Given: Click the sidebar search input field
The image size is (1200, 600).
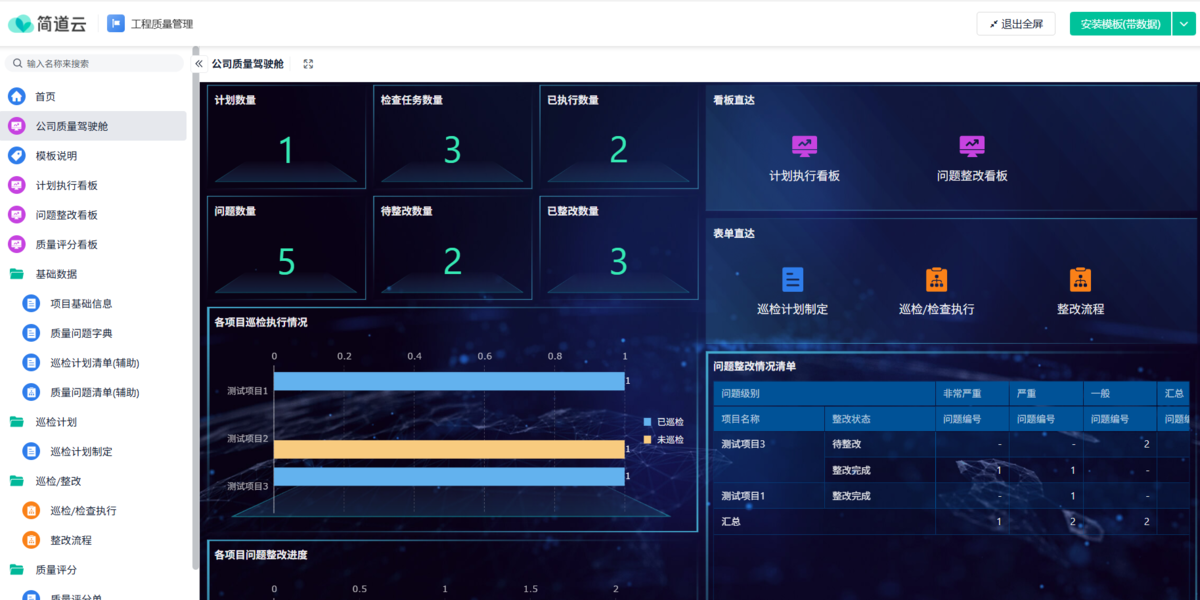Looking at the screenshot, I should point(94,63).
